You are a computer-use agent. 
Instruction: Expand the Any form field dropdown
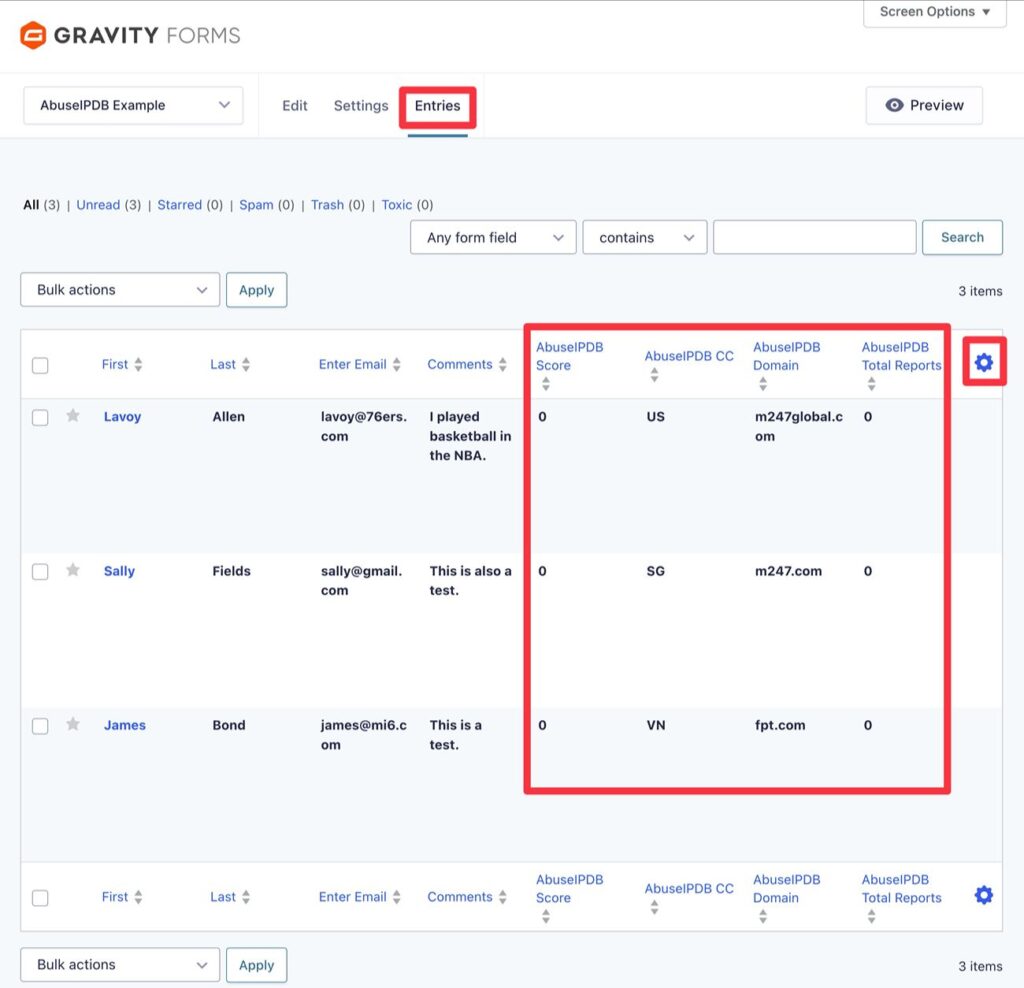pos(493,237)
